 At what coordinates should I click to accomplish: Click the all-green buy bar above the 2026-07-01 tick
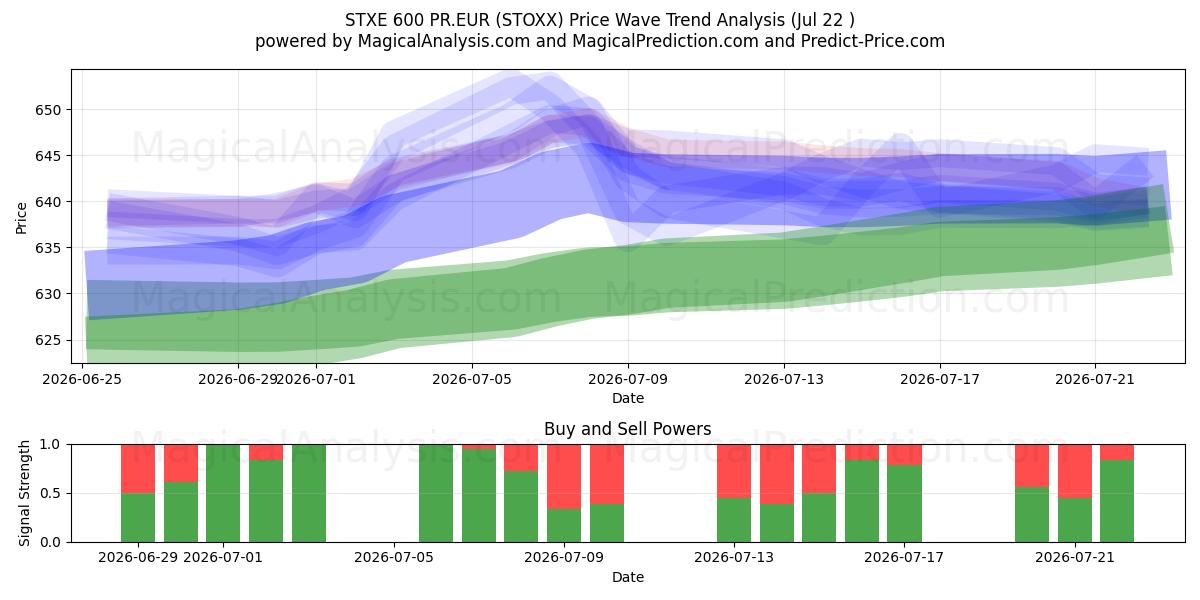click(223, 493)
